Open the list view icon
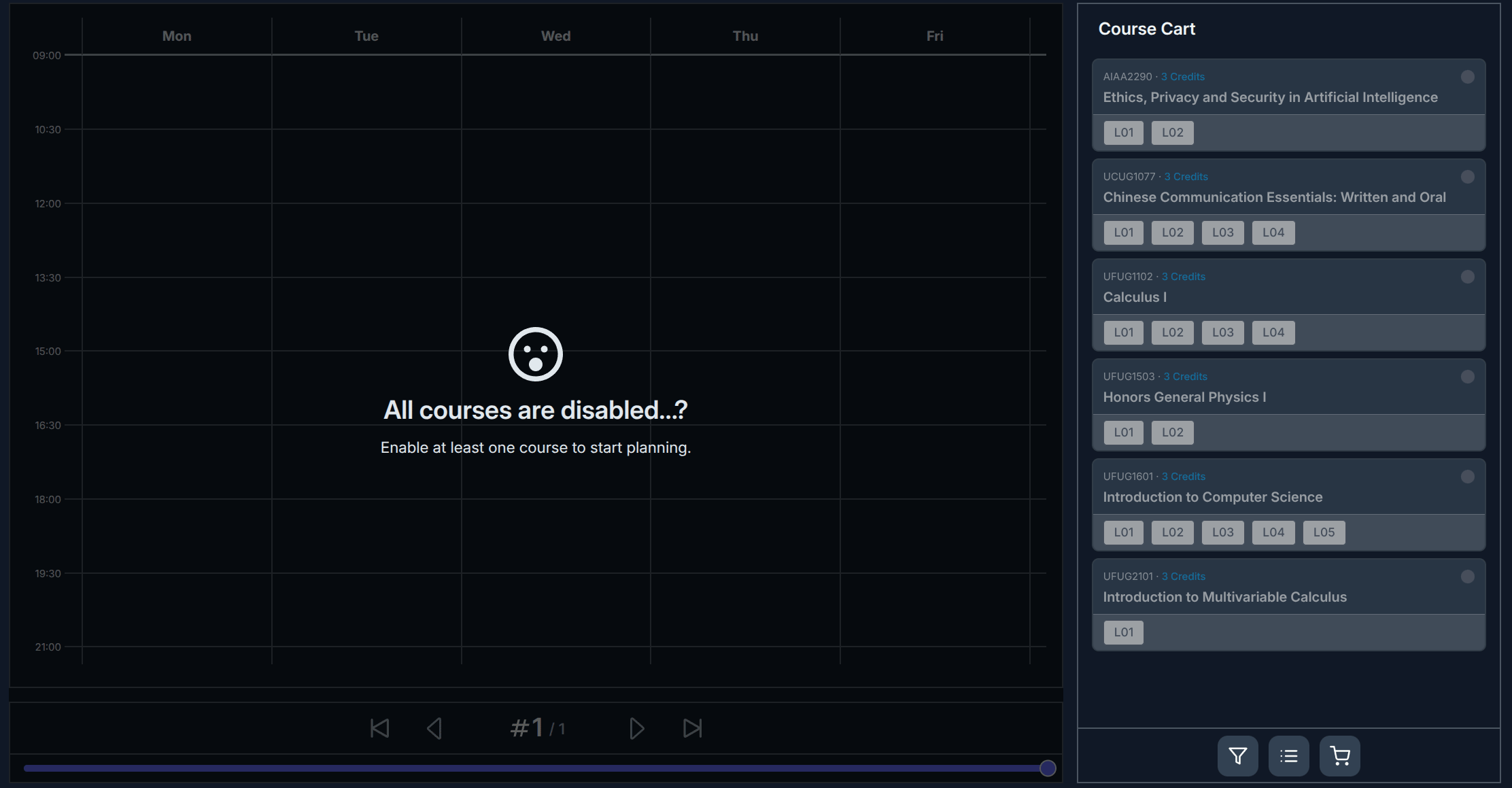Image resolution: width=1512 pixels, height=788 pixels. pyautogui.click(x=1288, y=756)
